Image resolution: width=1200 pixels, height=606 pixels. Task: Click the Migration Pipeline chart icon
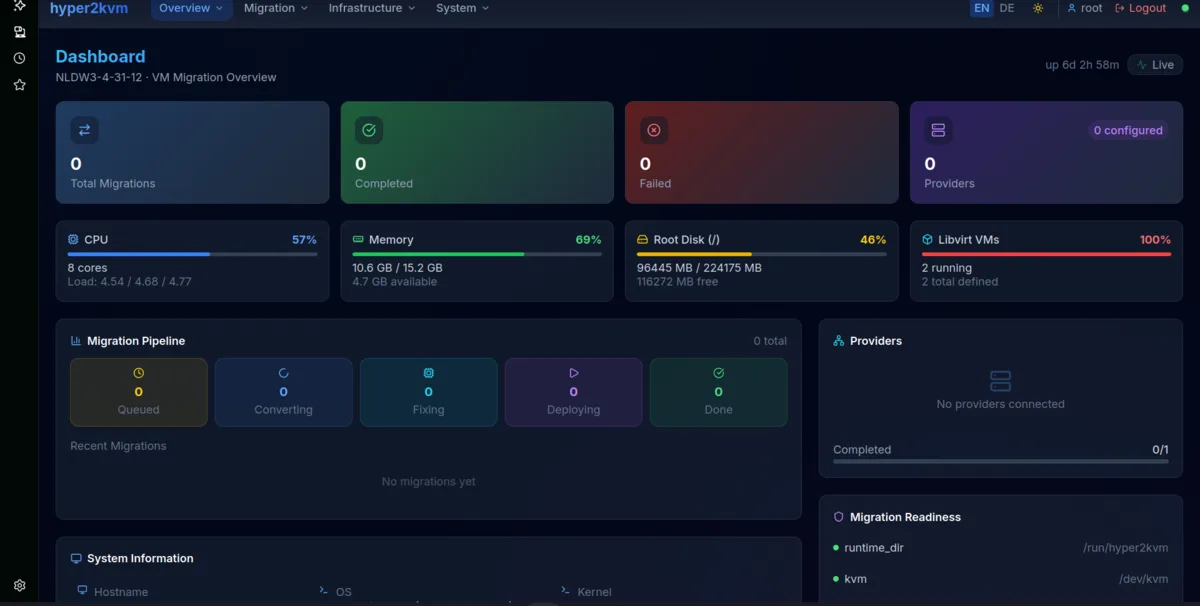(78, 340)
